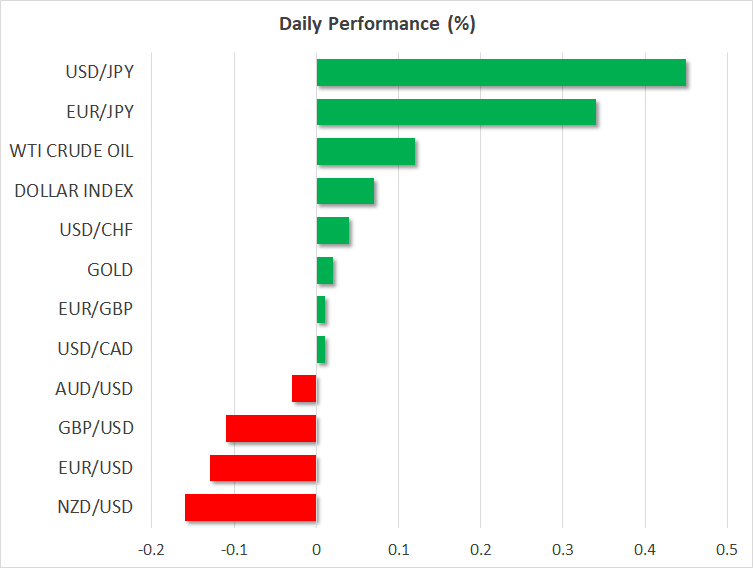Click the EUR/USD red bar
753x568 pixels.
pos(263,468)
